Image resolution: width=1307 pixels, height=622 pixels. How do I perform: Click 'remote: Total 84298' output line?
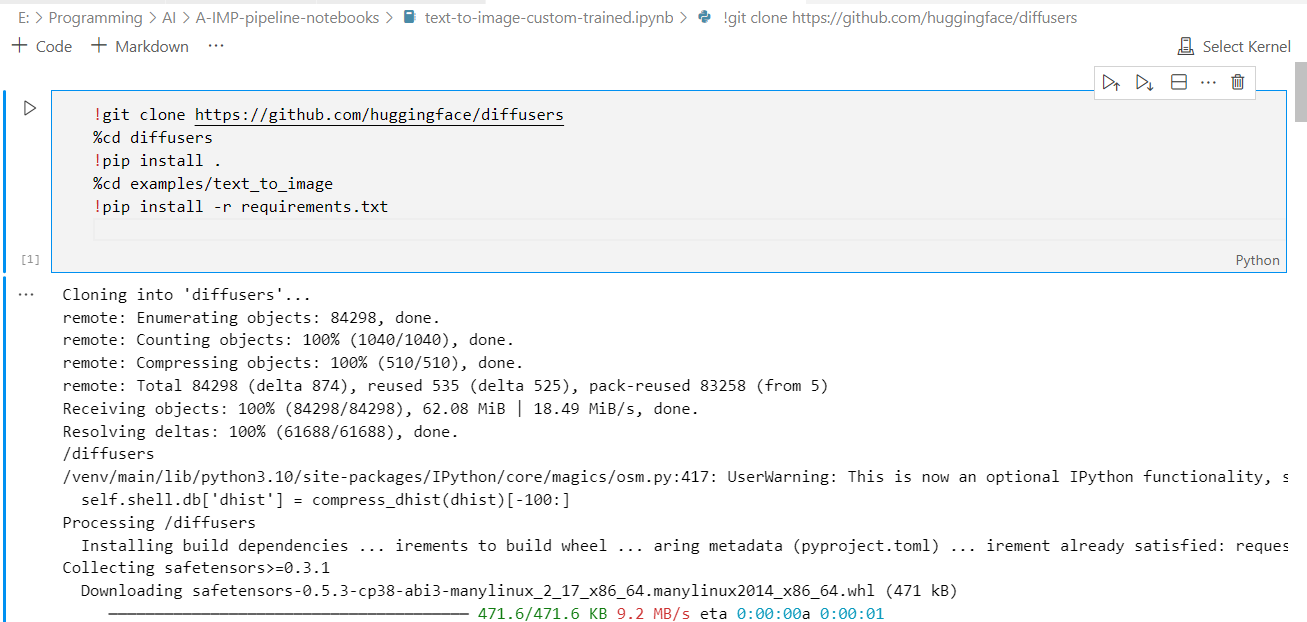[445, 386]
